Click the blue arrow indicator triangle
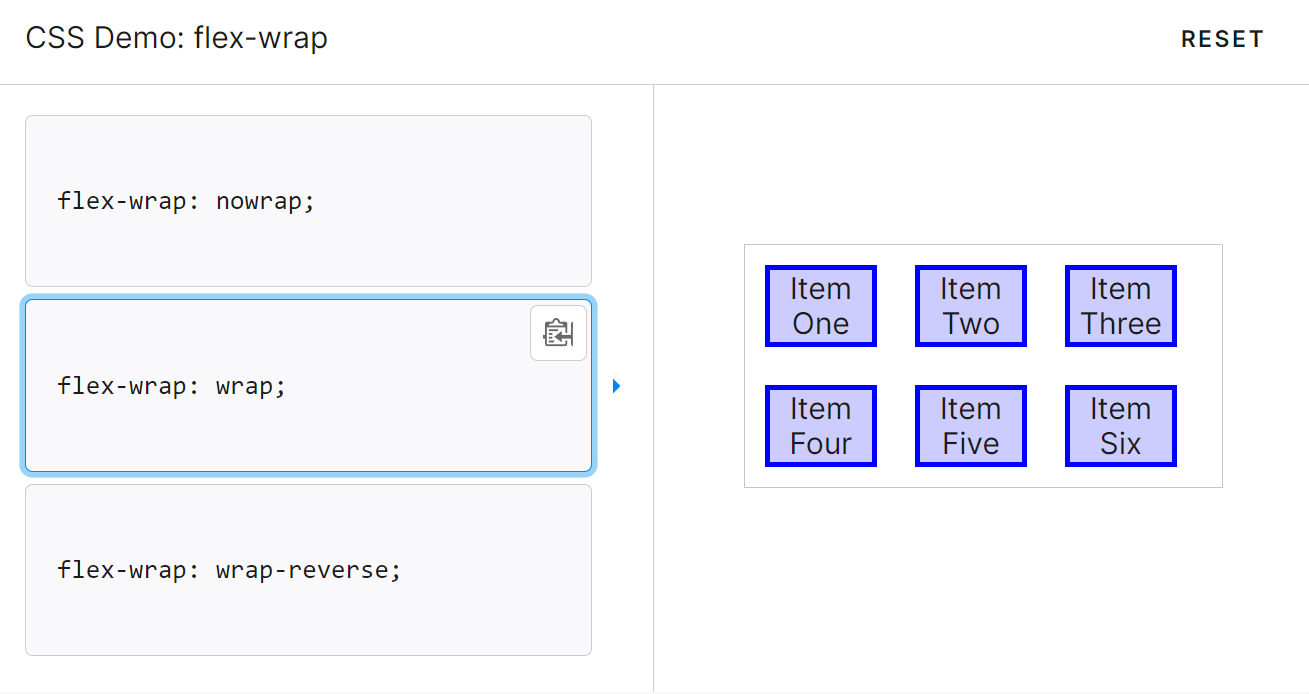This screenshot has width=1309, height=694. pos(617,386)
